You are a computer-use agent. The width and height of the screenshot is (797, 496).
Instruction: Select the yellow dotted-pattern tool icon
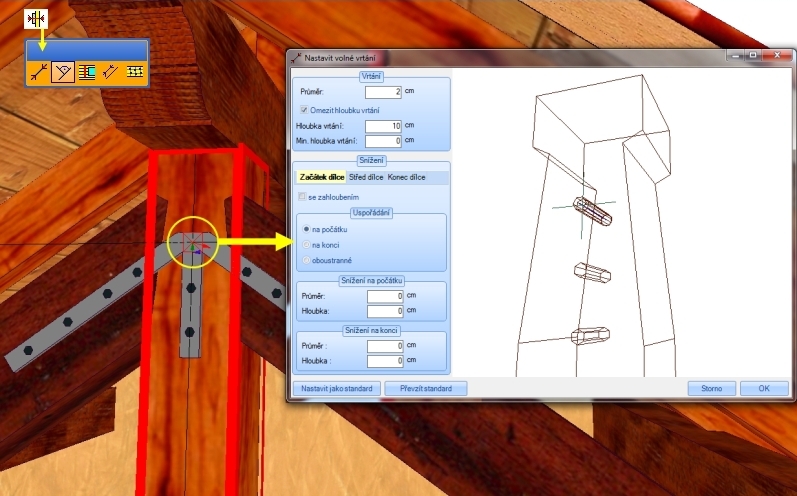pos(134,72)
